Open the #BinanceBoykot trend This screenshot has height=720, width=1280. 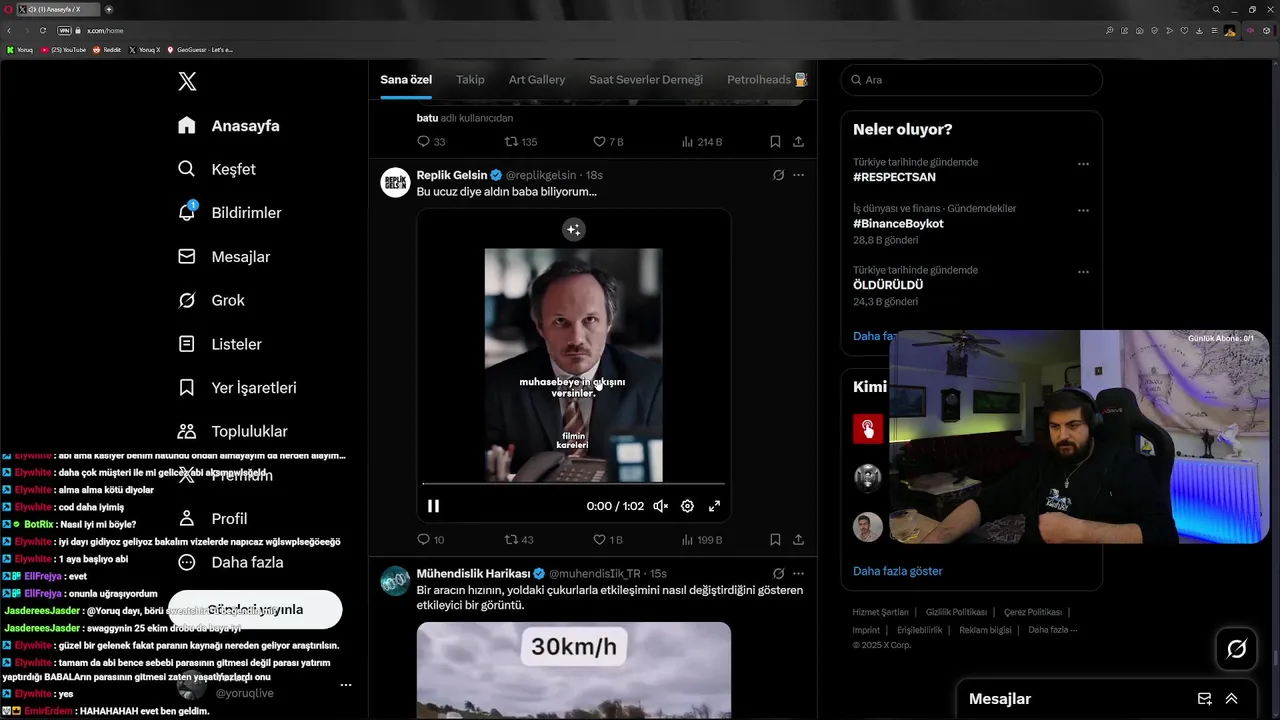pyautogui.click(x=898, y=223)
